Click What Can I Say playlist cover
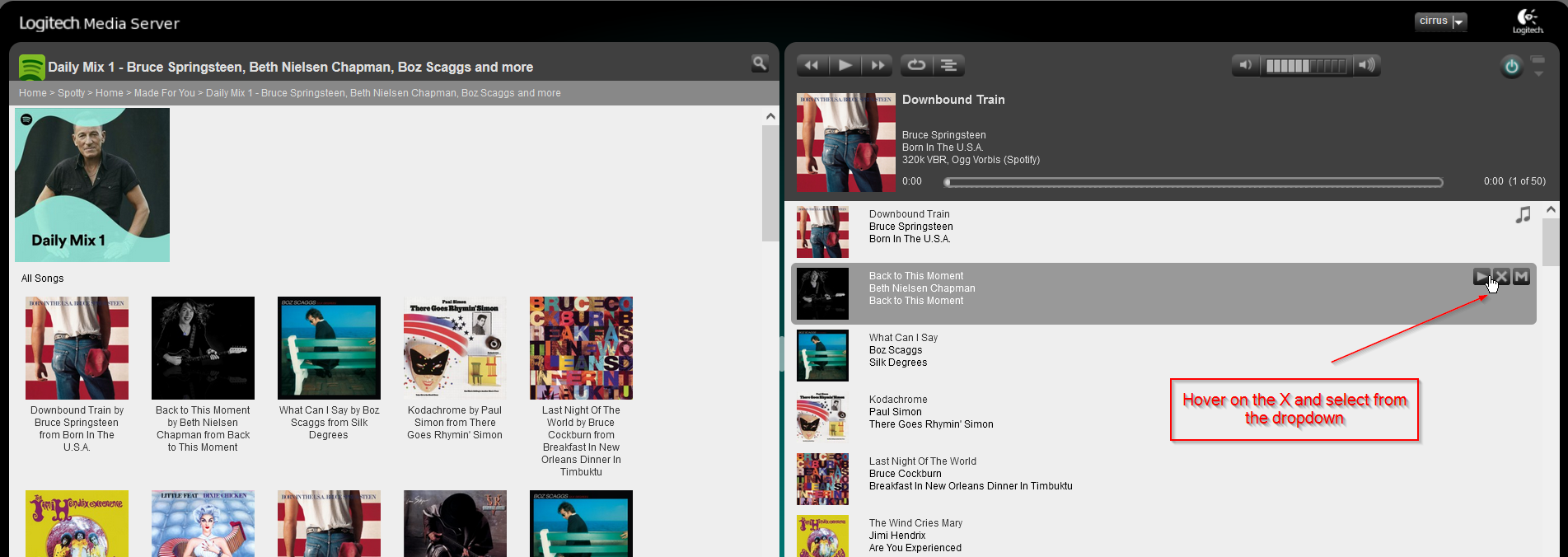The height and width of the screenshot is (557, 1568). pos(822,355)
